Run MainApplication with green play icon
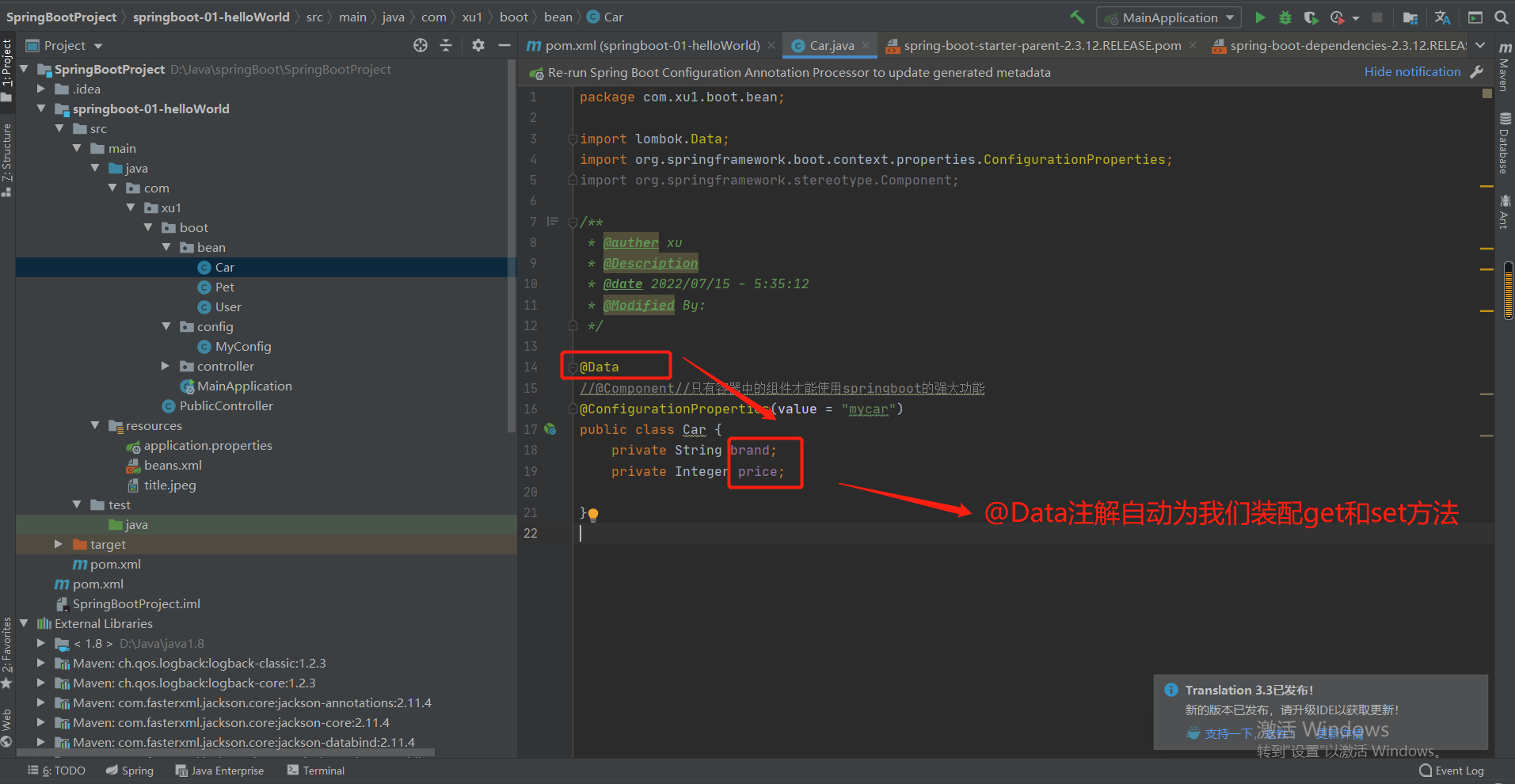 1260,17
